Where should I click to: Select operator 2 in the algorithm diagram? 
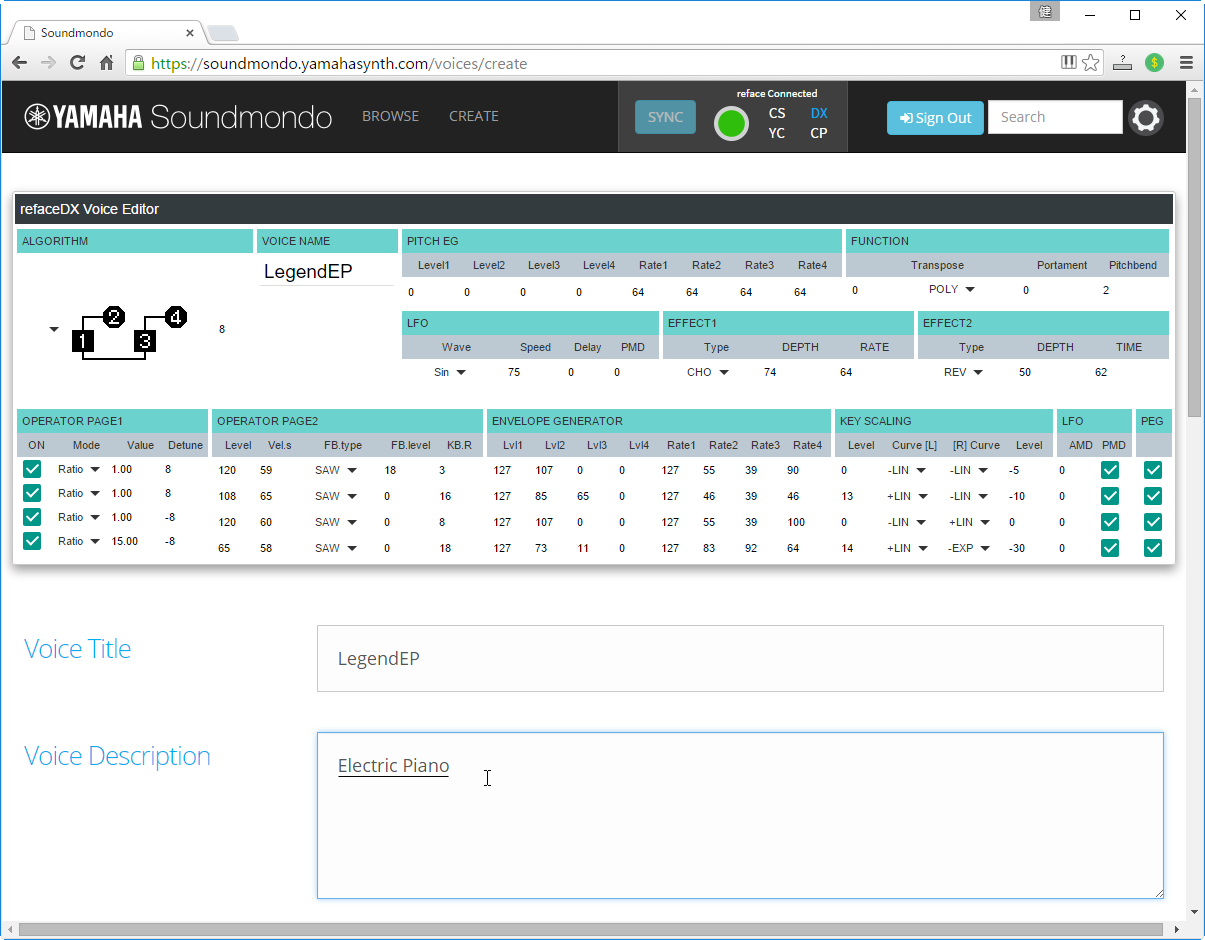(x=114, y=317)
